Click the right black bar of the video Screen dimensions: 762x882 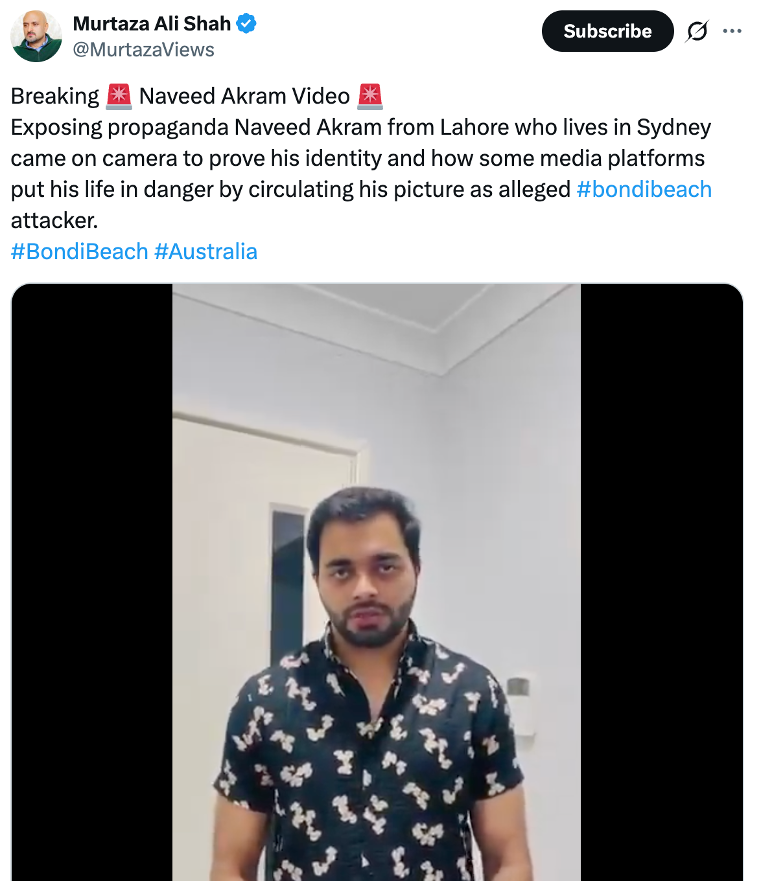(661, 580)
